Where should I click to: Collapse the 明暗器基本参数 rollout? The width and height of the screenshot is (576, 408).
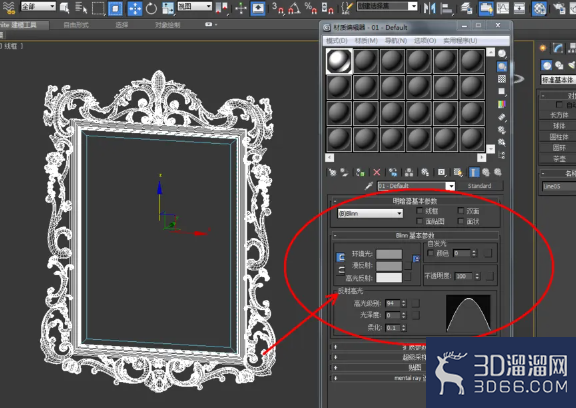click(x=415, y=201)
